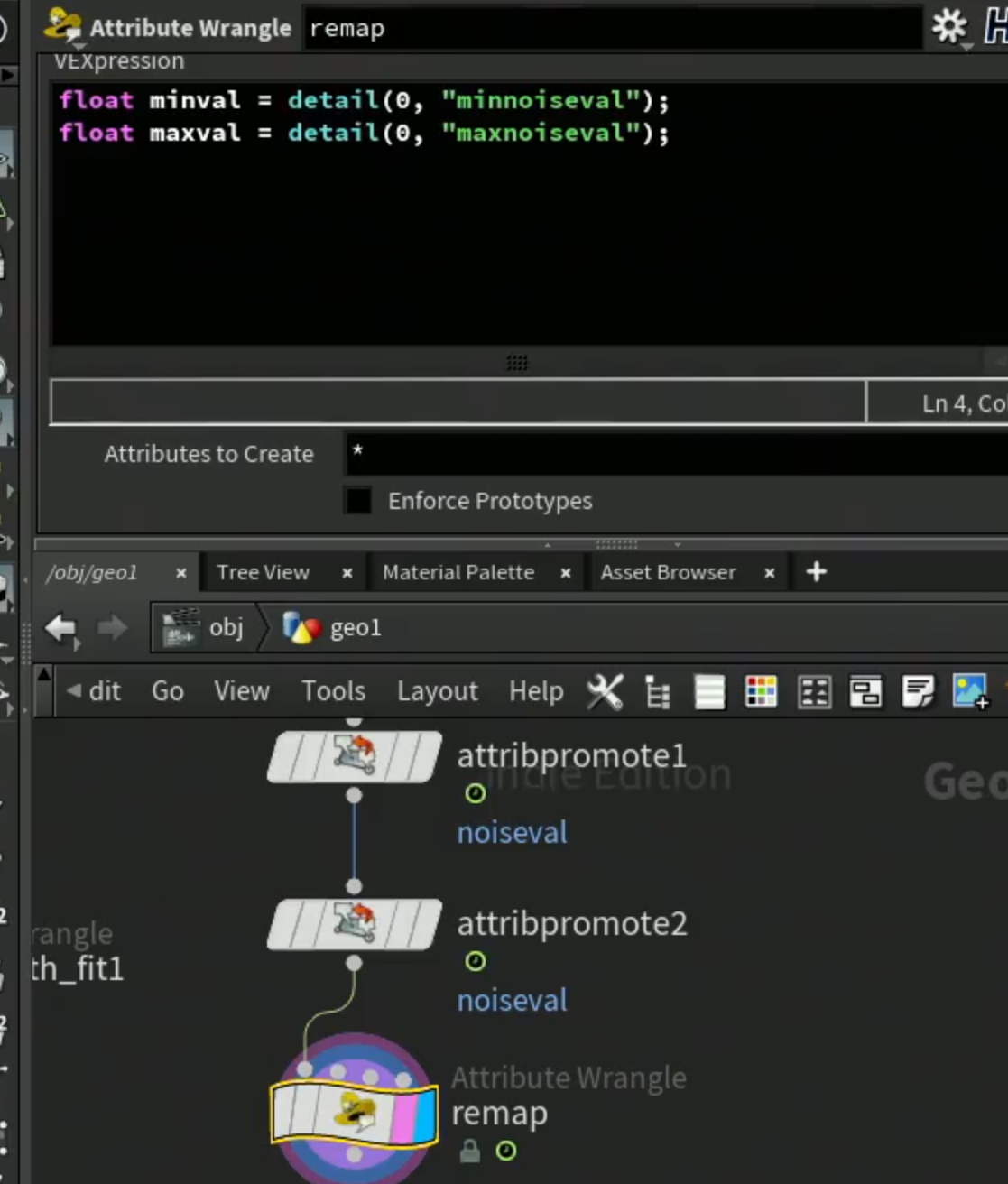
Task: Add a new pane tab with plus
Action: [816, 572]
